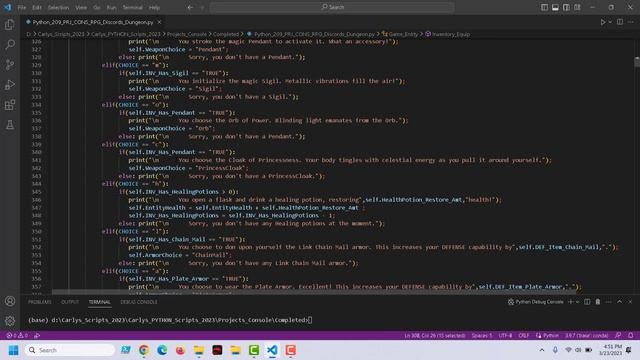Click the CRLF line ending status item
640x360 pixels.
click(524, 336)
